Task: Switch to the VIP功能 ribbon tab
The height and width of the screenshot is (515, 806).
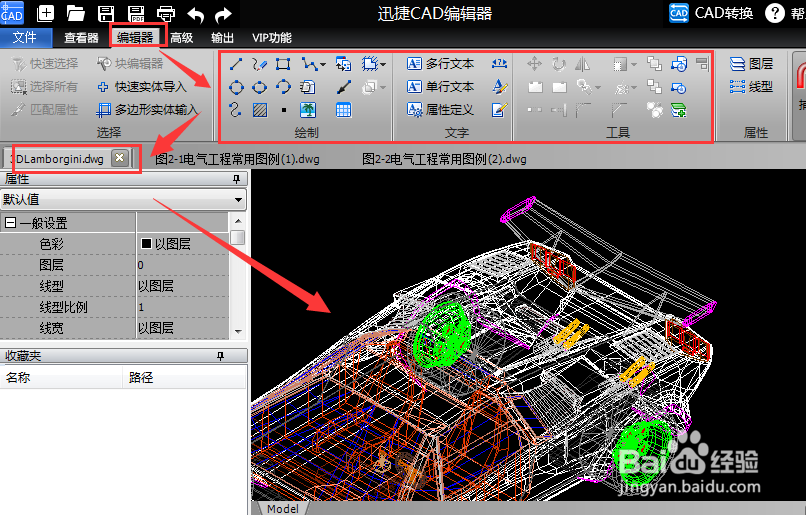Action: [271, 38]
